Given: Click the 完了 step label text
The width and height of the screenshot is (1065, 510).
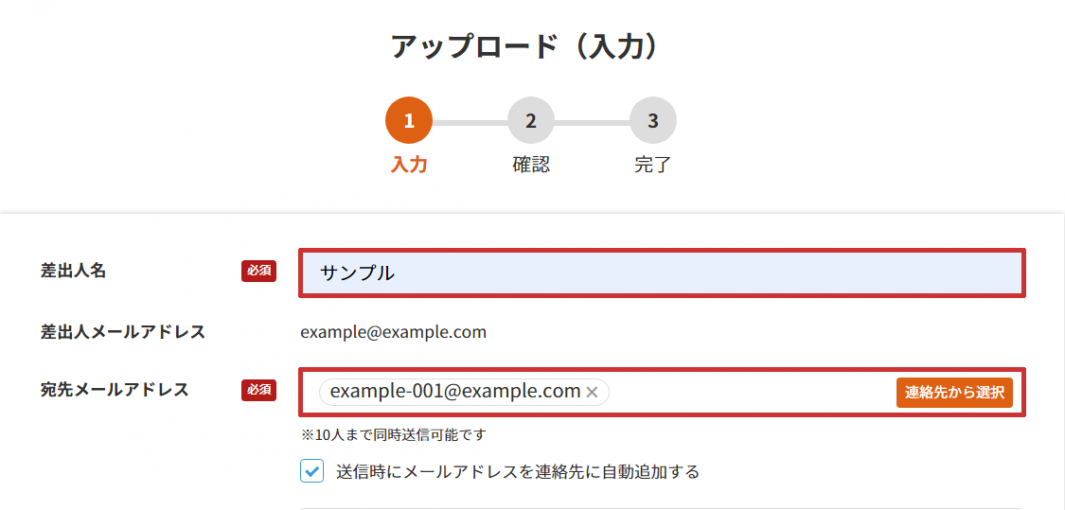Looking at the screenshot, I should tap(653, 165).
